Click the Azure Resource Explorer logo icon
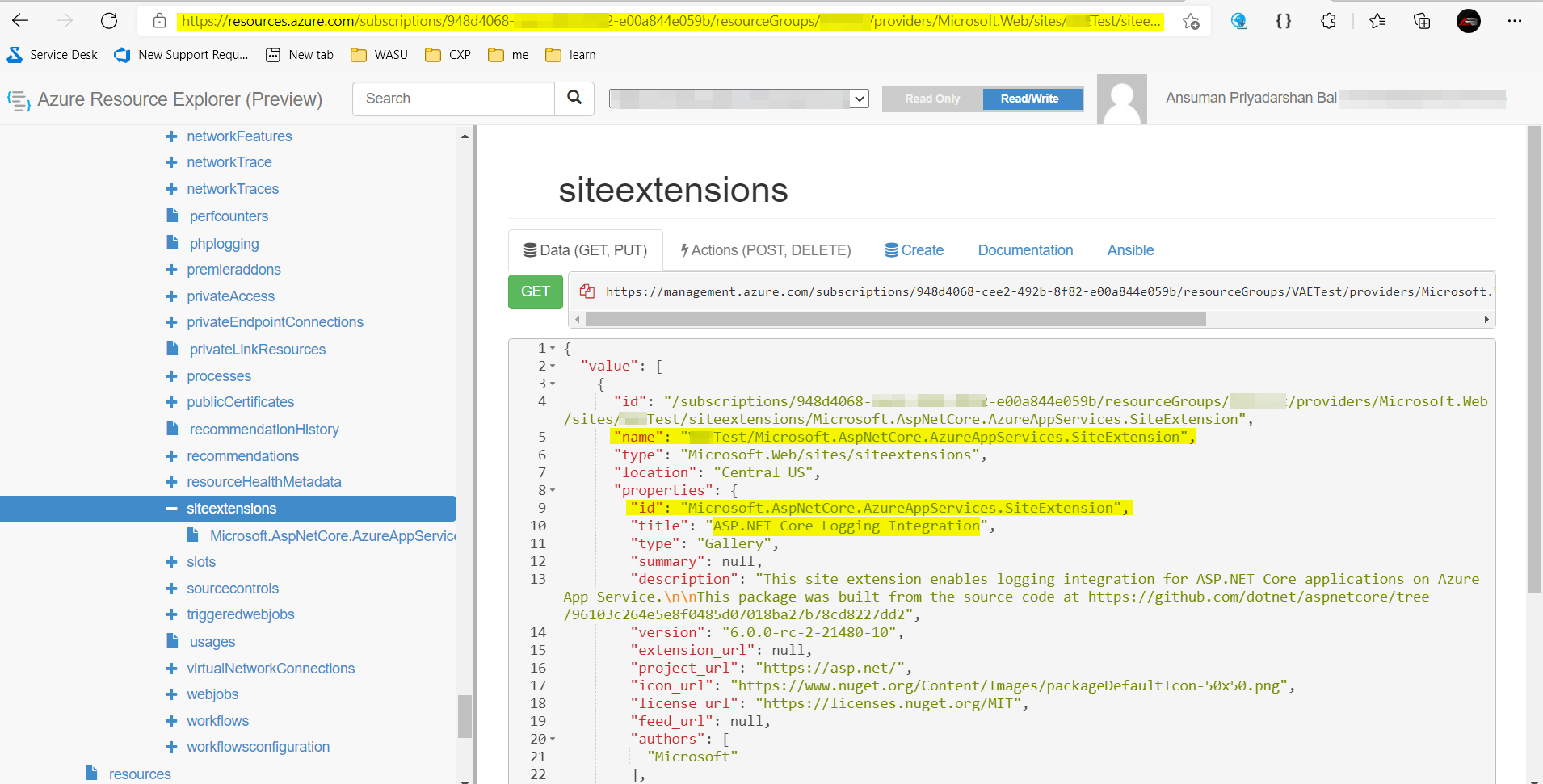1543x784 pixels. (x=19, y=100)
